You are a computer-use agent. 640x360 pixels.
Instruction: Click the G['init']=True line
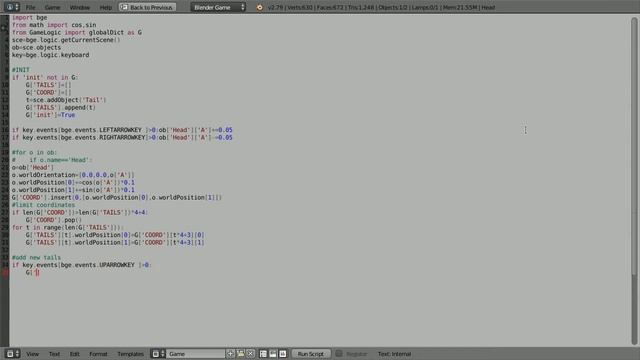50,115
